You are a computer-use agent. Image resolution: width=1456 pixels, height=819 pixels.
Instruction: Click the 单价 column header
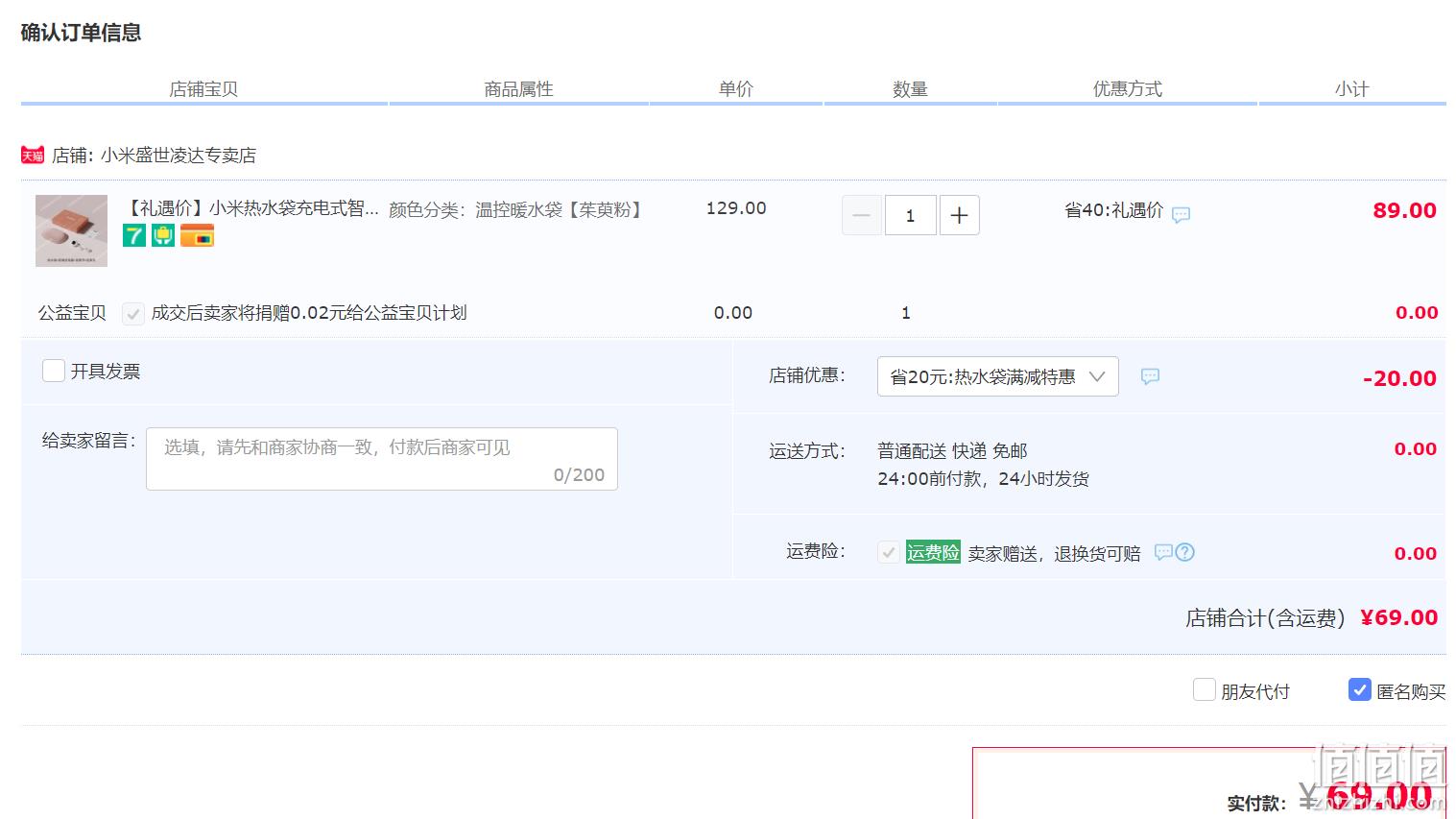click(736, 89)
